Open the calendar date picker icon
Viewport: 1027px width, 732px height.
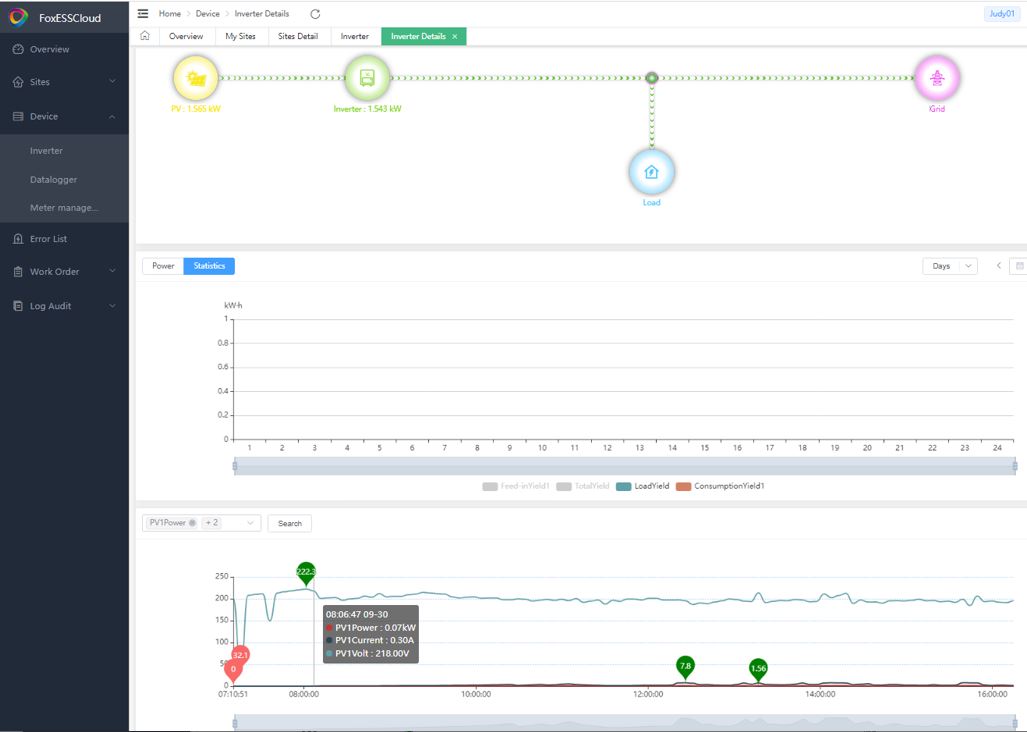pyautogui.click(x=1018, y=266)
